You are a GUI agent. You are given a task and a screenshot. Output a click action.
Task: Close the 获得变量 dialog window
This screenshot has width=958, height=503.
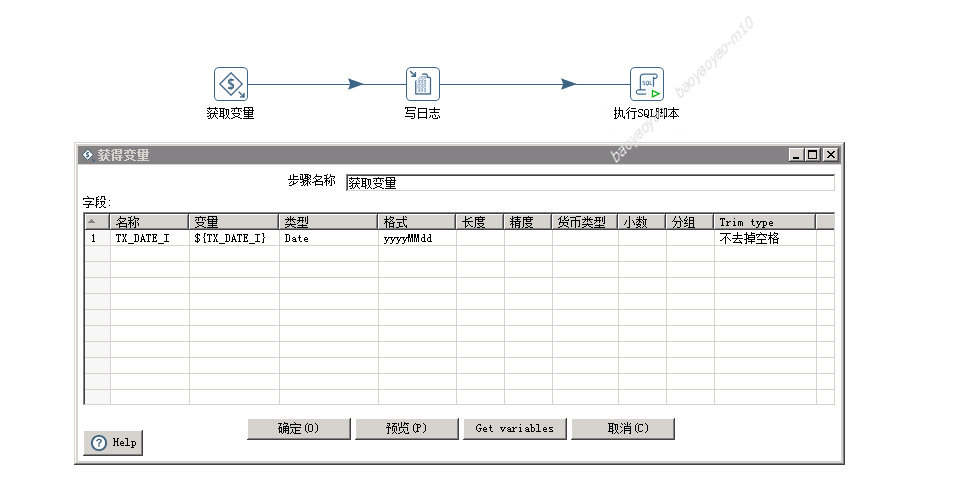829,155
